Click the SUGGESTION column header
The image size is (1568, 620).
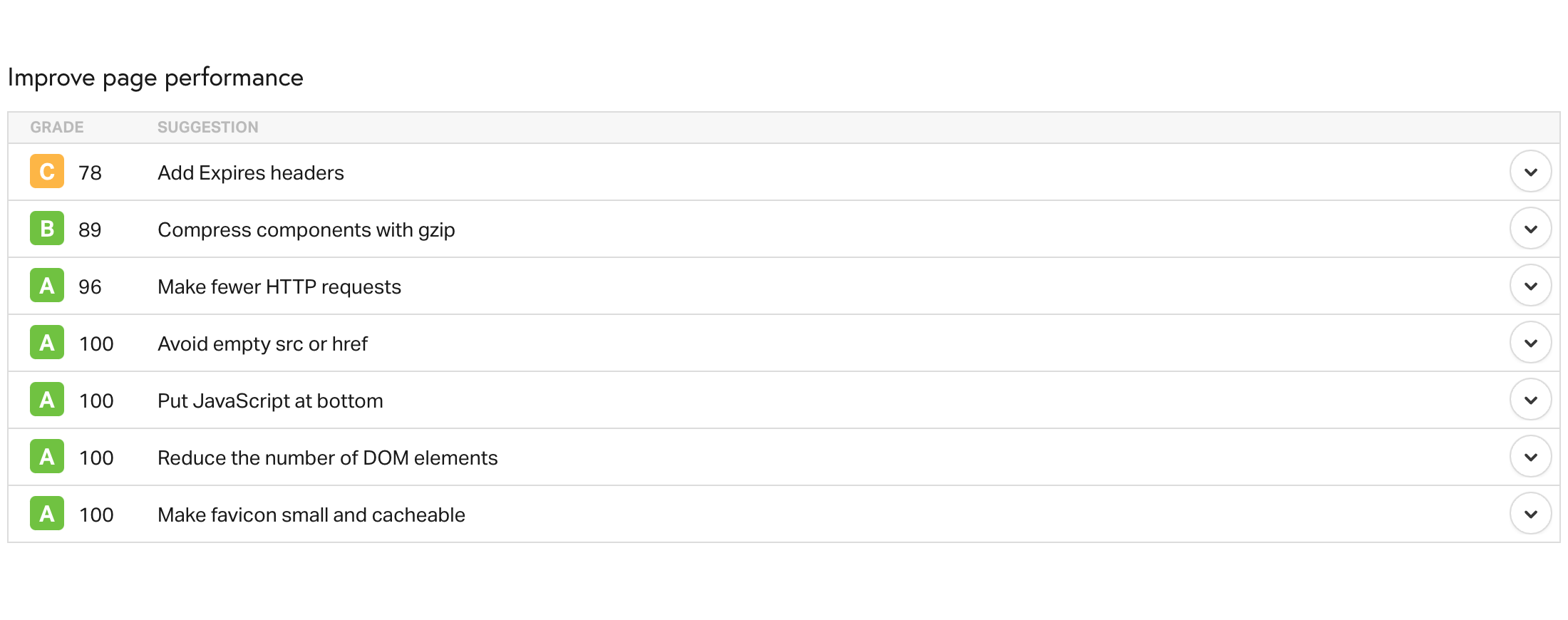point(208,128)
